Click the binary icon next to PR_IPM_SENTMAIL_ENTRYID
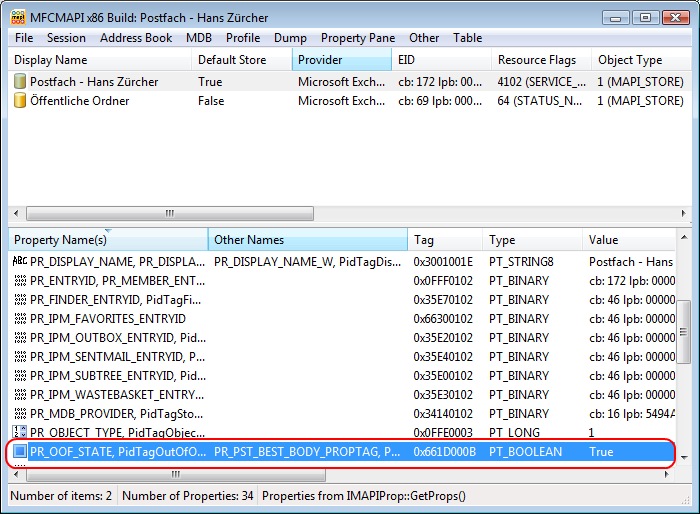 [20, 357]
